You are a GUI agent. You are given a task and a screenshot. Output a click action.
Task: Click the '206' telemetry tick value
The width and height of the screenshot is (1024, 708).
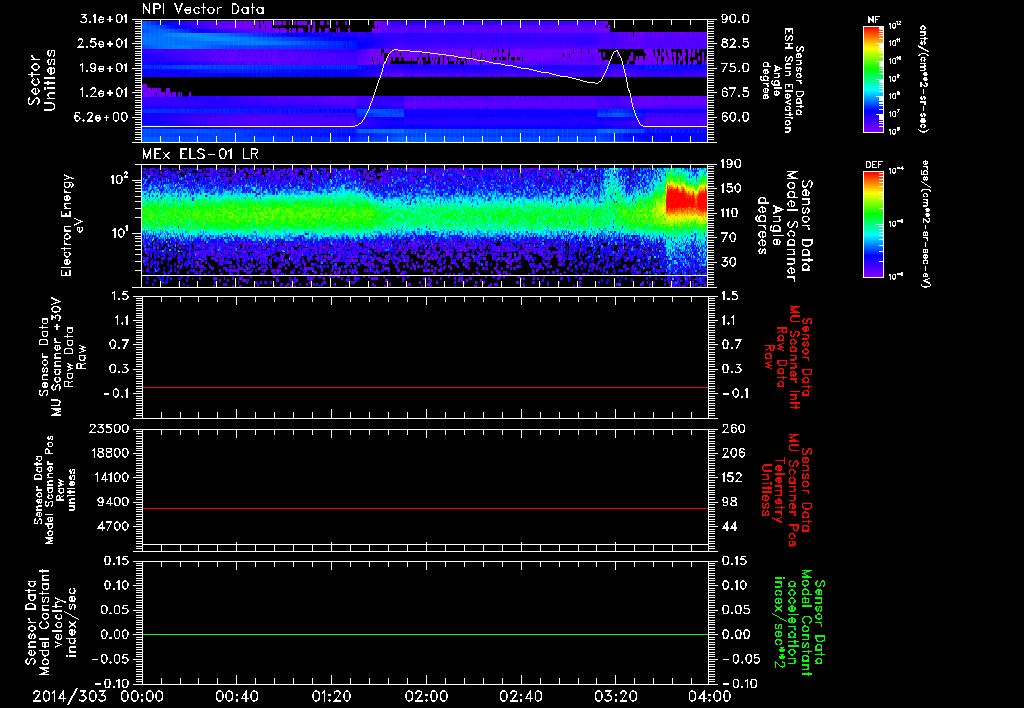[x=732, y=453]
